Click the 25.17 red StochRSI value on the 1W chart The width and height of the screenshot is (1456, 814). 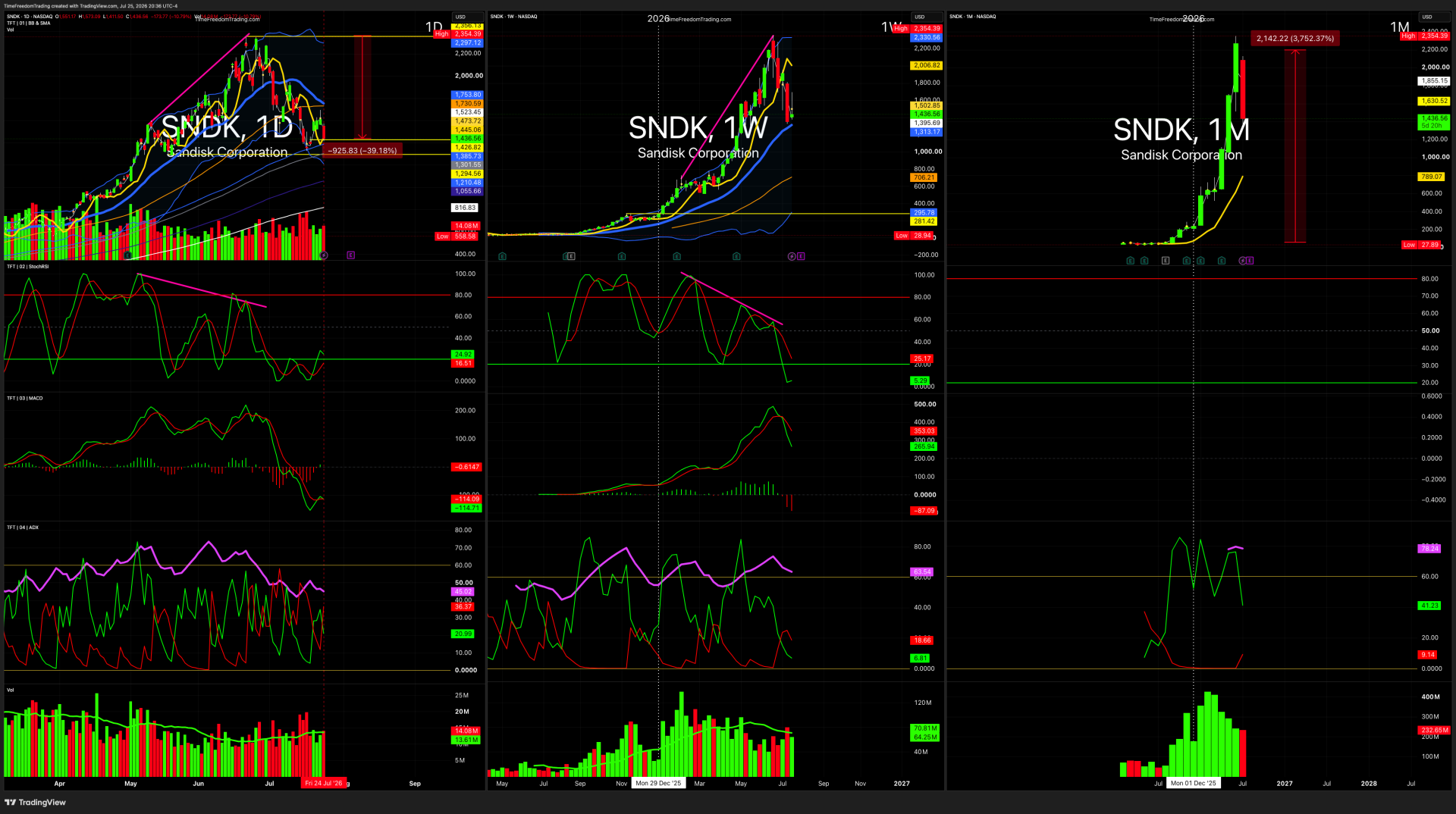[921, 359]
